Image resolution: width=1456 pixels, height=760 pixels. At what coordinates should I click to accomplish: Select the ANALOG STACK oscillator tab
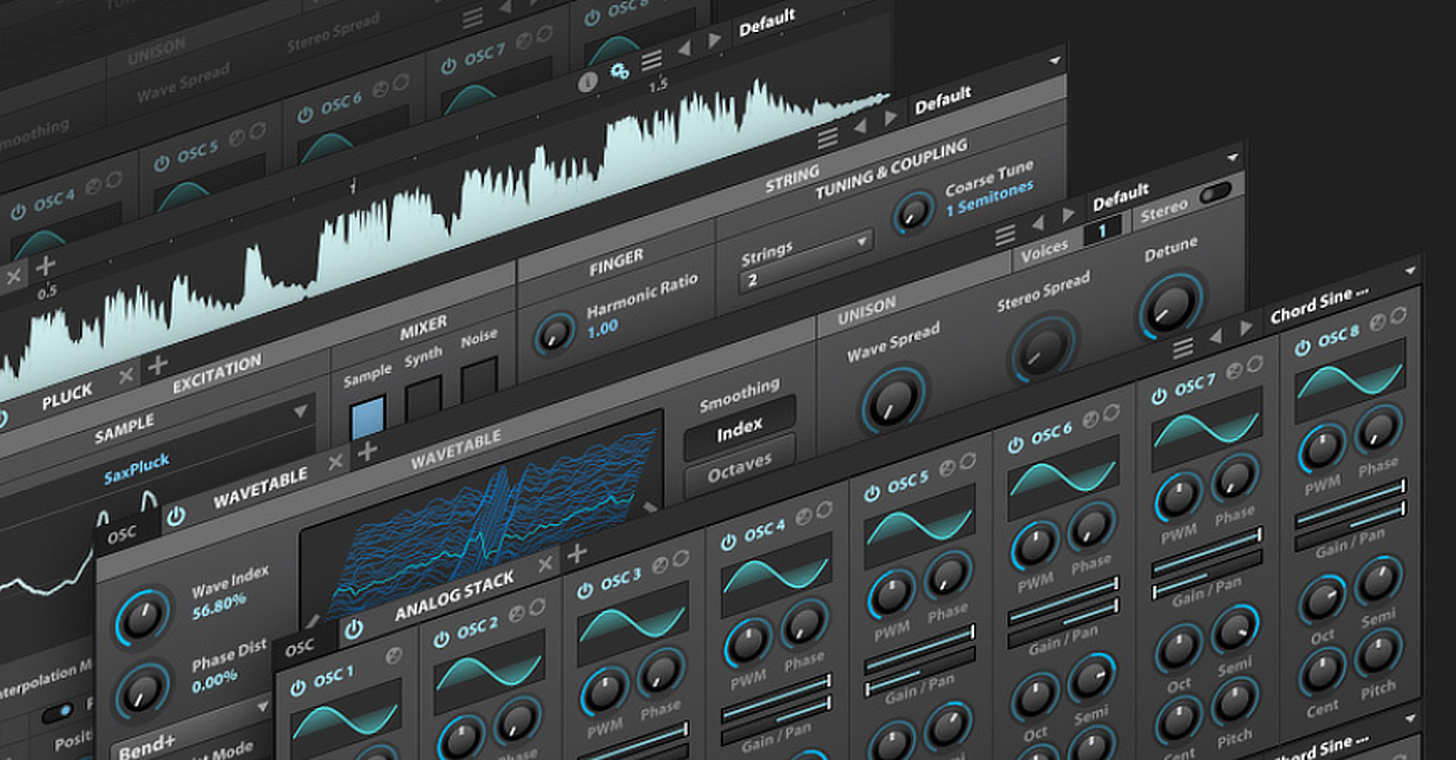click(455, 595)
